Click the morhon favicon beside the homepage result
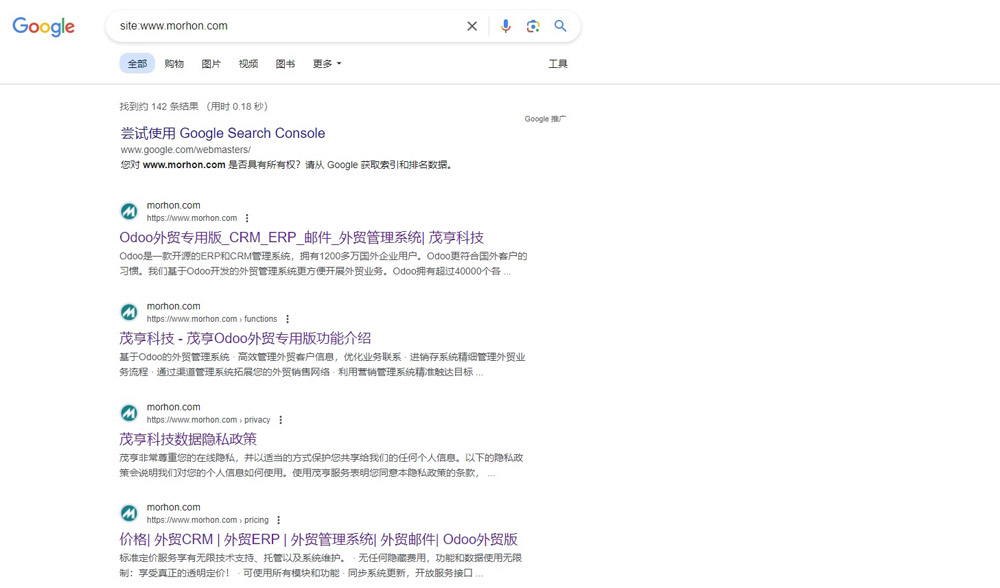Screen dimensions: 1000x588 tap(129, 211)
